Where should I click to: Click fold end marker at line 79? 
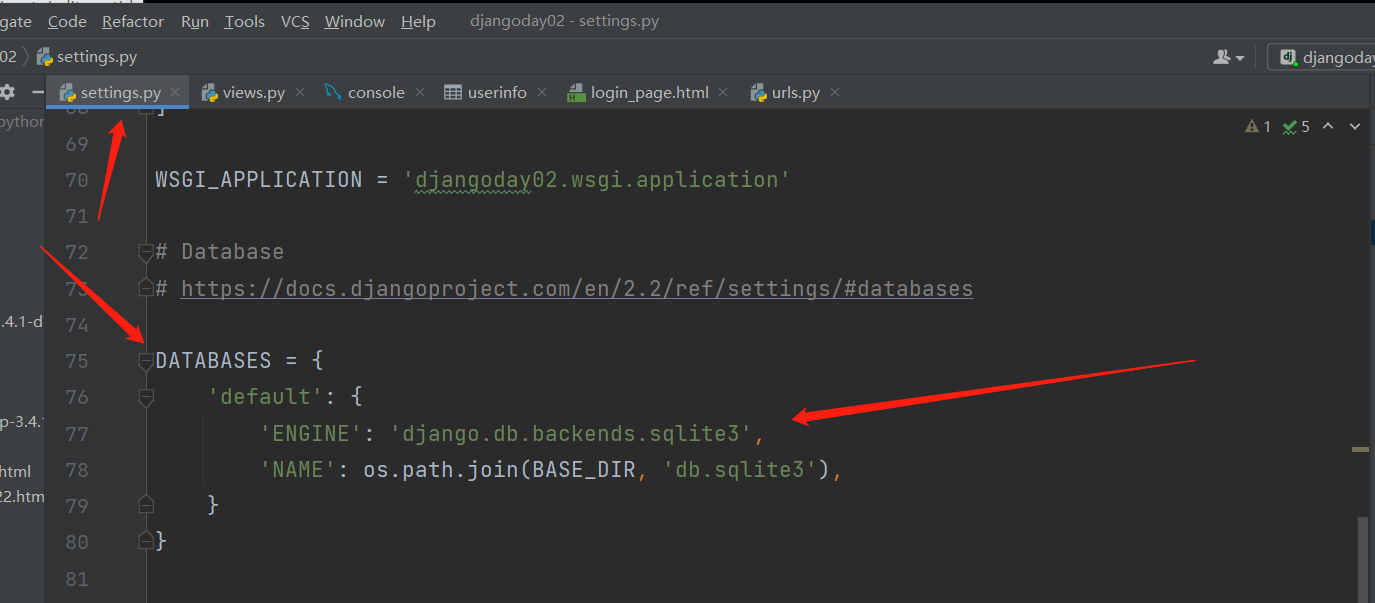pyautogui.click(x=146, y=505)
